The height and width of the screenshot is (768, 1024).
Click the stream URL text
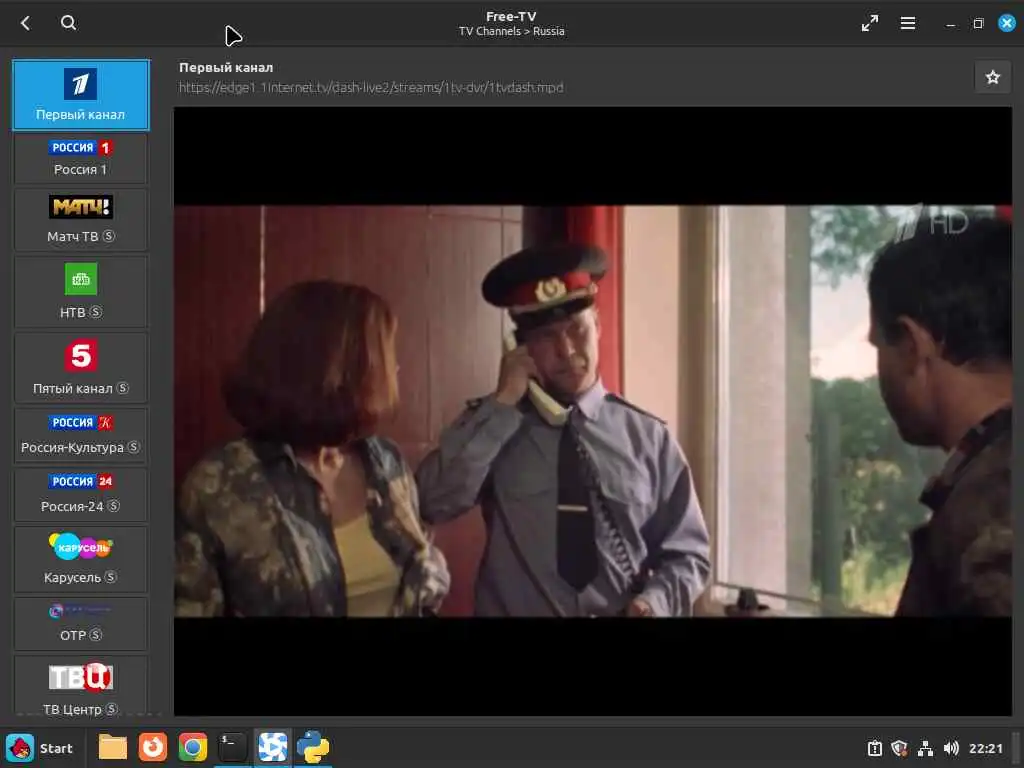click(x=371, y=88)
